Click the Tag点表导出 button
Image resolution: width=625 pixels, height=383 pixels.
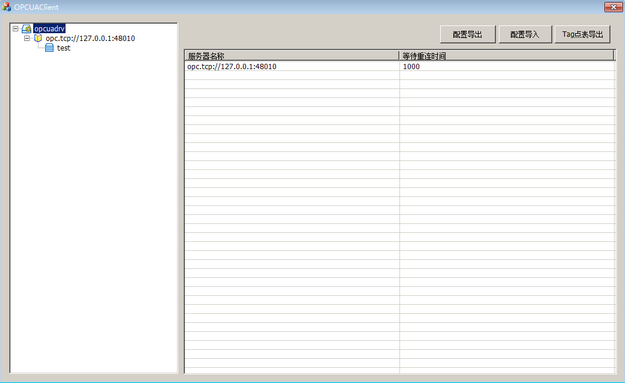tap(582, 34)
